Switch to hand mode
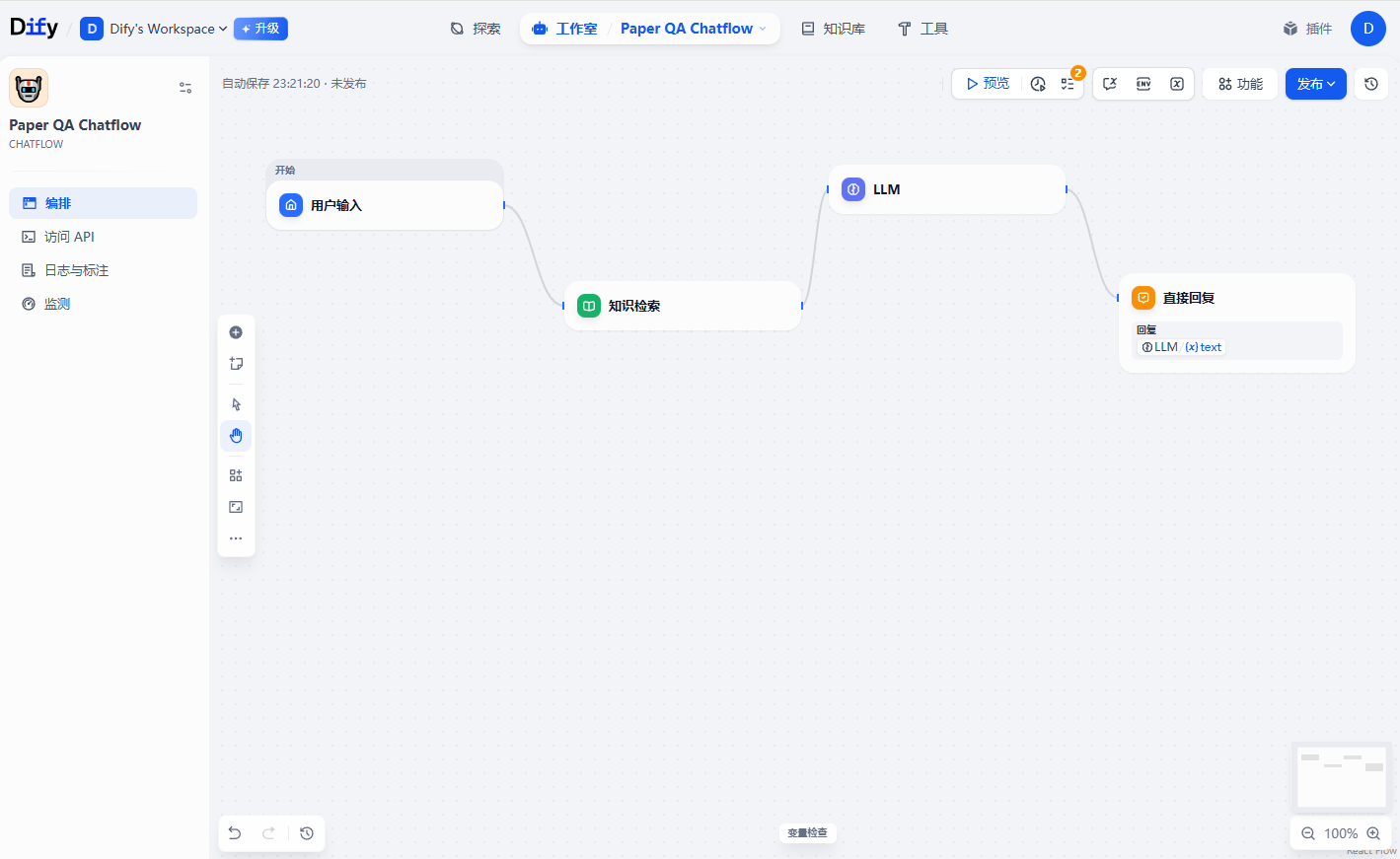The image size is (1400, 859). point(236,436)
